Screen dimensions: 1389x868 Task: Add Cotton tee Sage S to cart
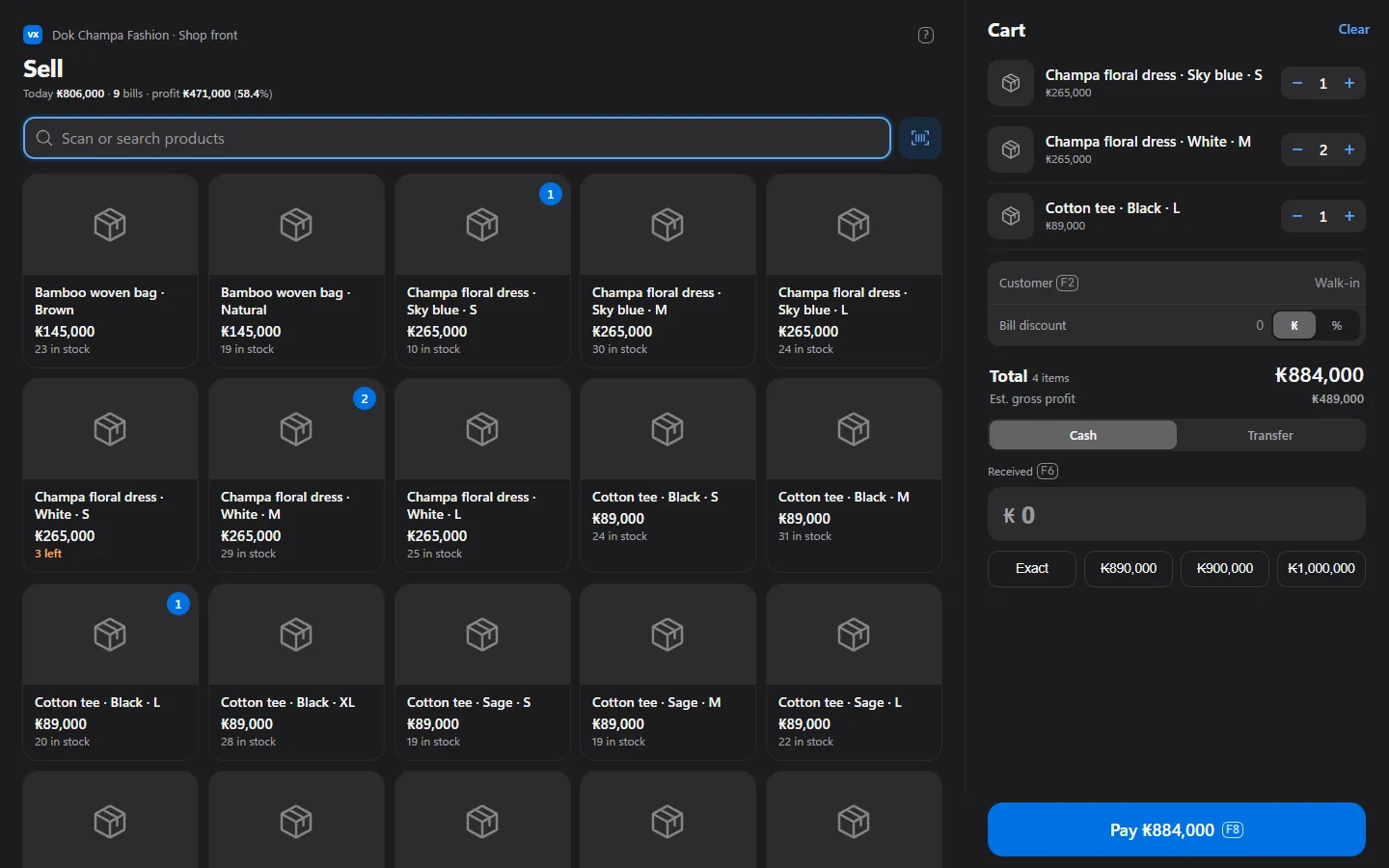click(482, 672)
